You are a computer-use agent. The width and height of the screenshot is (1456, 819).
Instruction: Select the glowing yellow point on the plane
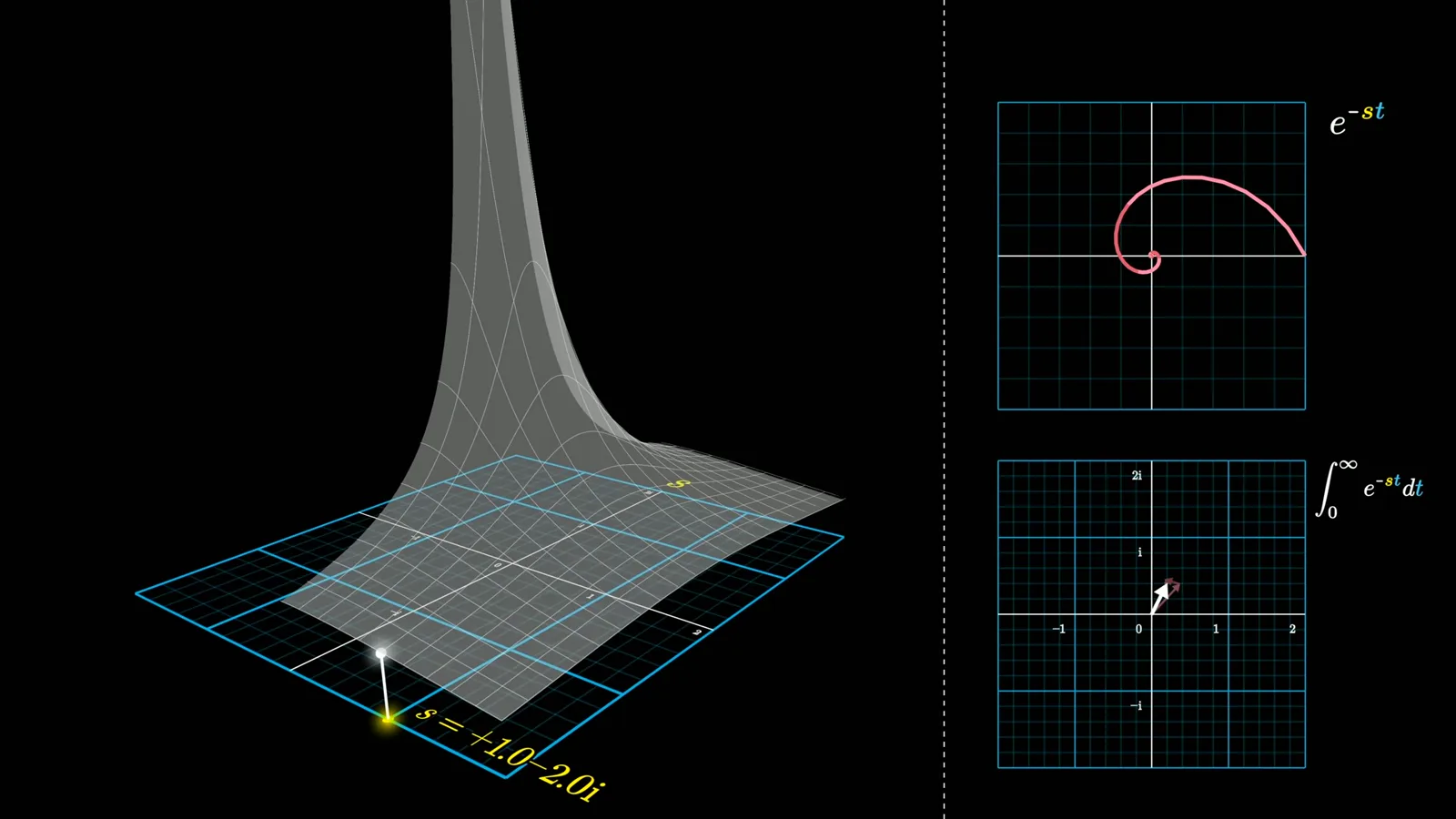pos(388,719)
